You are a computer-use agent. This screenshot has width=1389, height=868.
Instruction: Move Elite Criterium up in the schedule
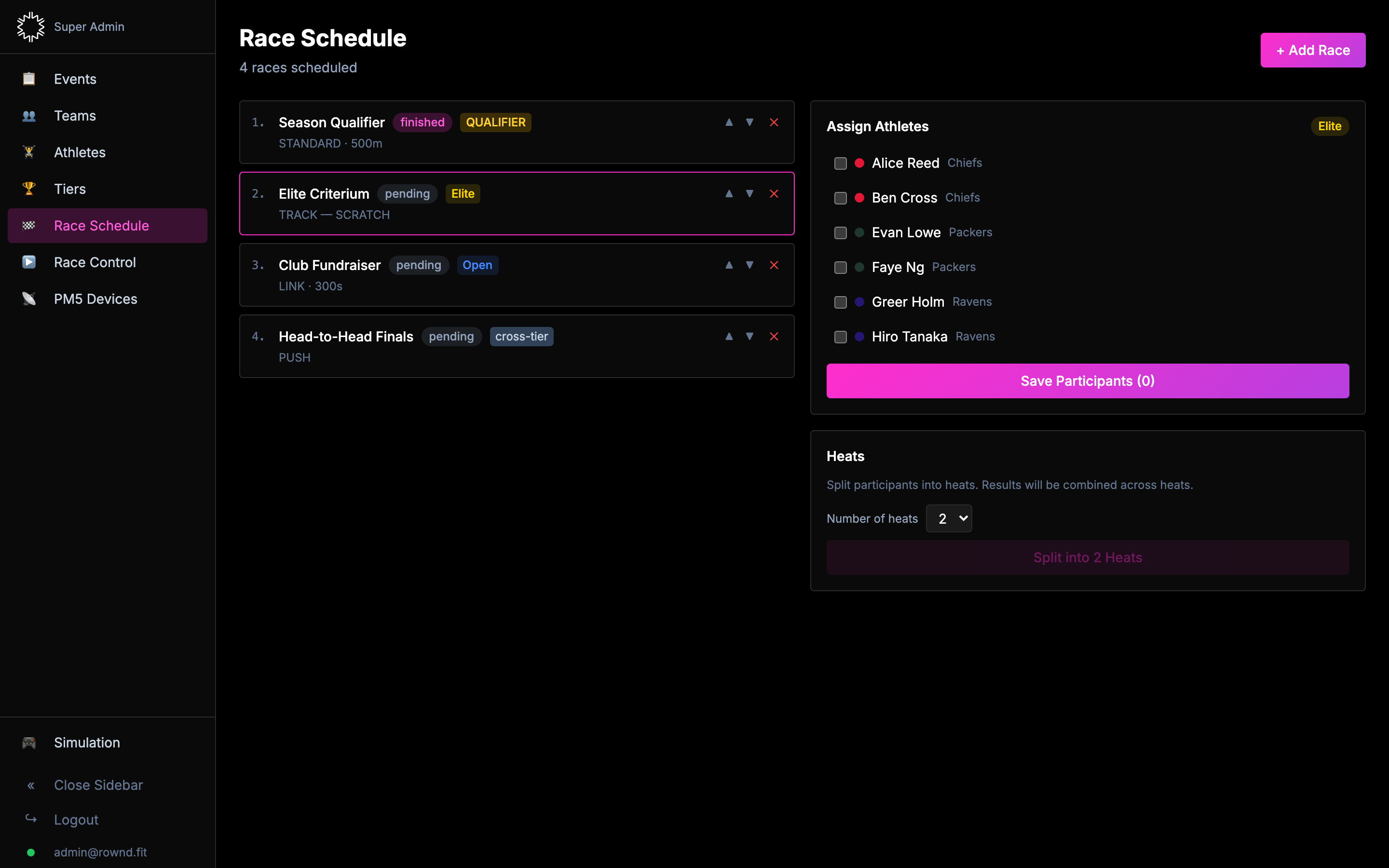(x=729, y=193)
